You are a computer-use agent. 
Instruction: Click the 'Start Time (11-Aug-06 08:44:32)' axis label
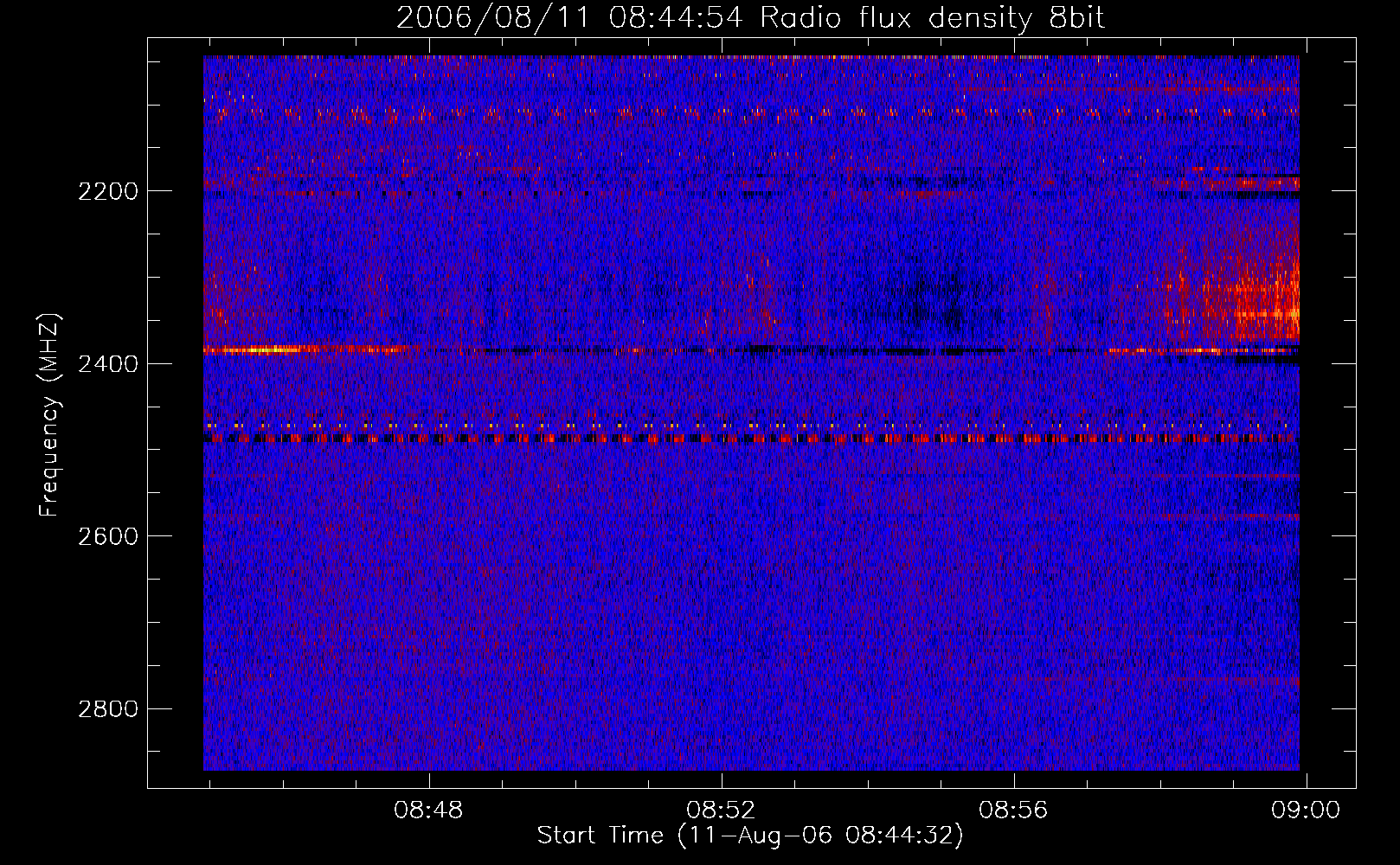pos(750,836)
